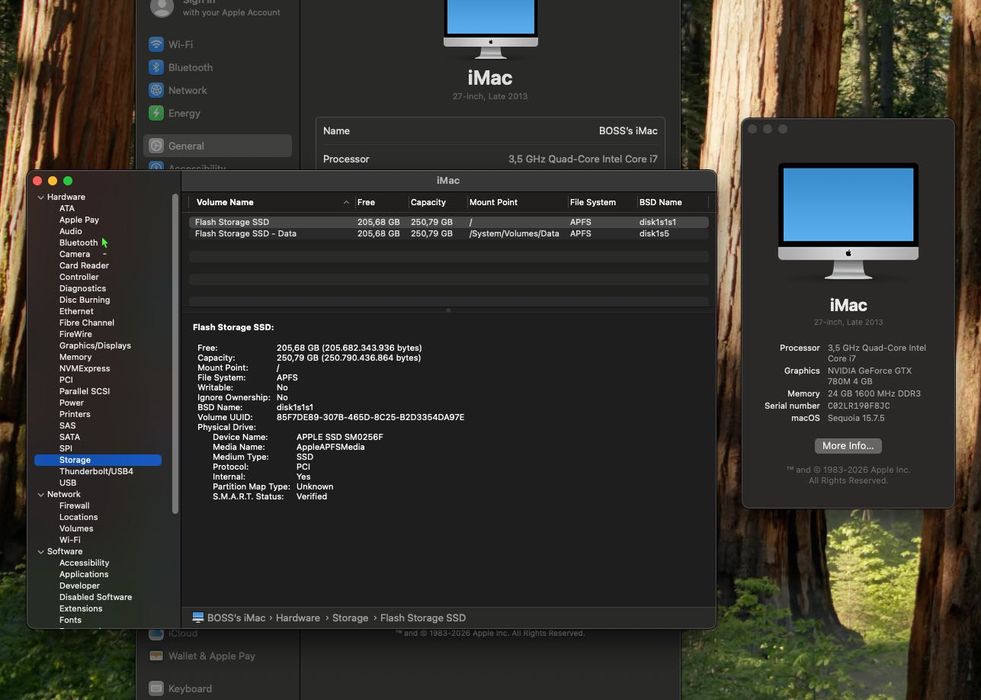Screen dimensions: 981x700
Task: Select SATA in the Hardware list
Action: [69, 437]
